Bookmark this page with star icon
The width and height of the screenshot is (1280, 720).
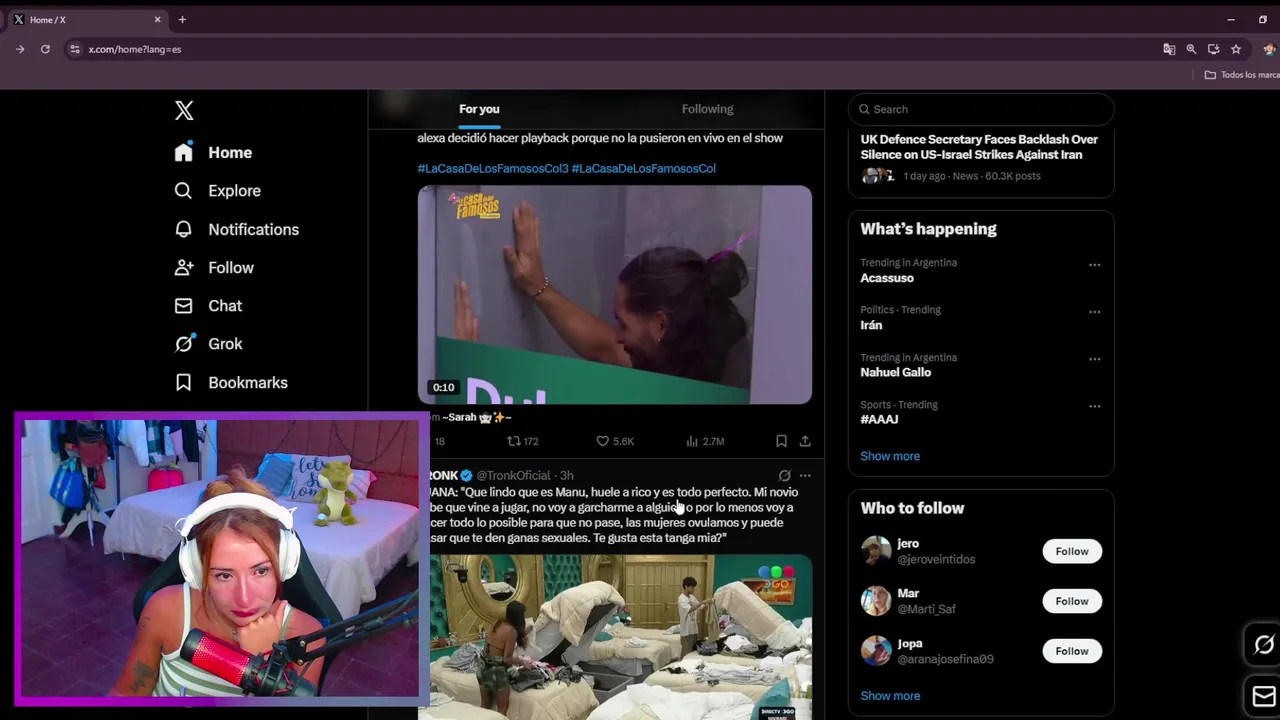[x=1236, y=49]
